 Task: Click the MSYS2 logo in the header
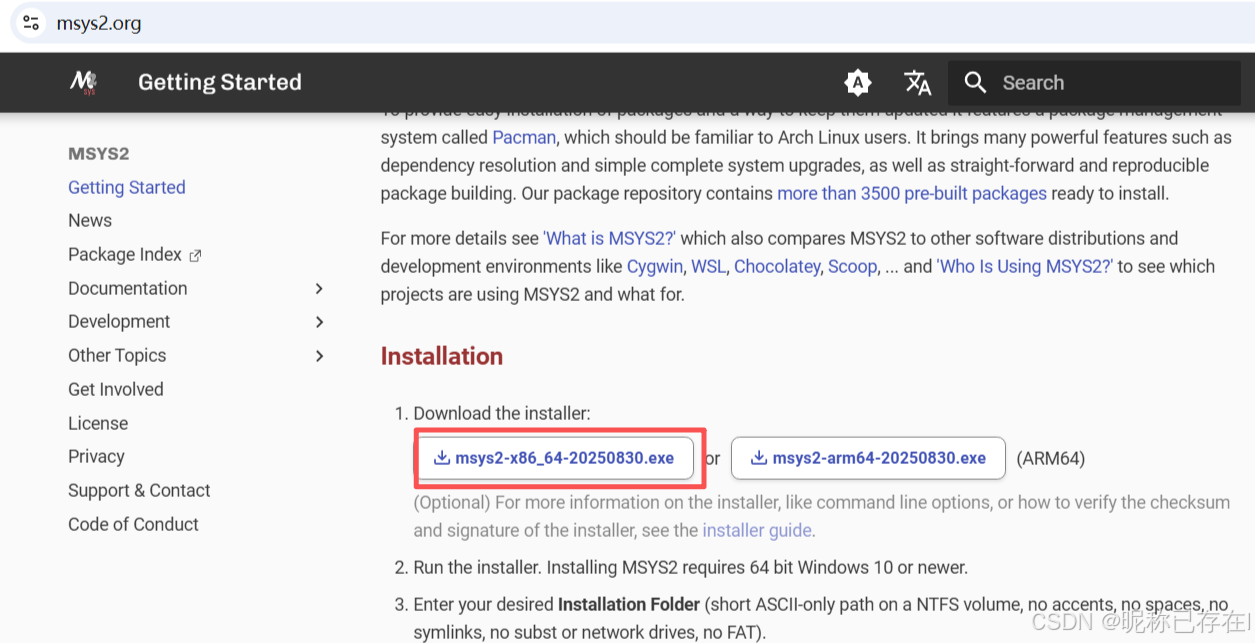pyautogui.click(x=83, y=82)
